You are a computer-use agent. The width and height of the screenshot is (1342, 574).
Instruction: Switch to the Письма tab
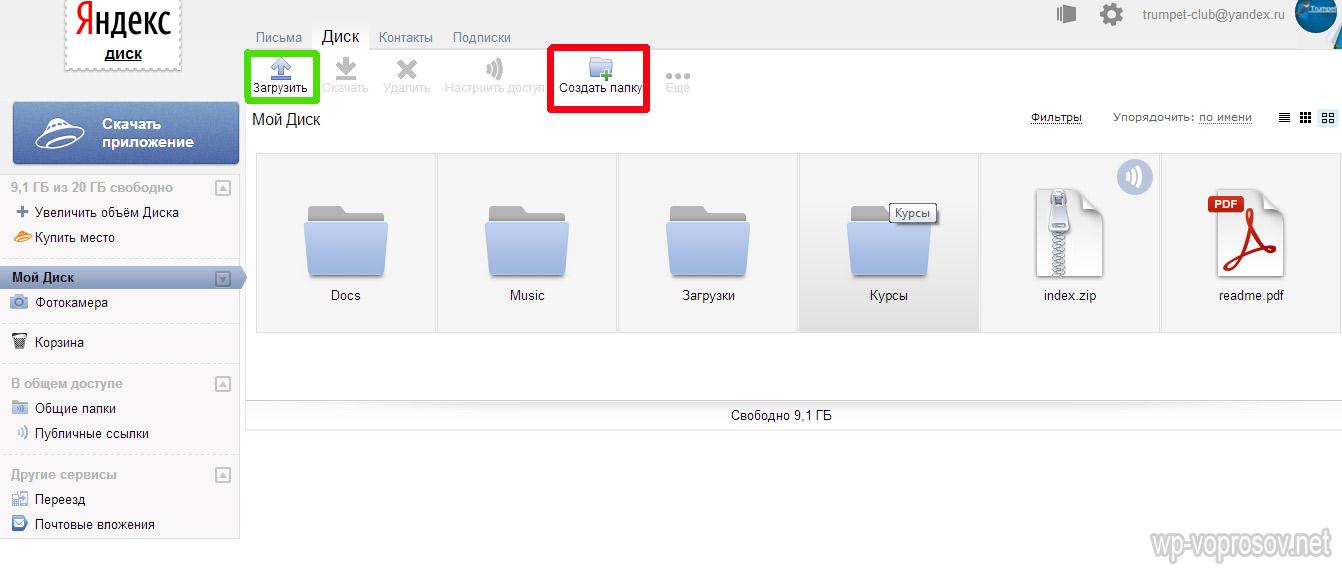279,37
